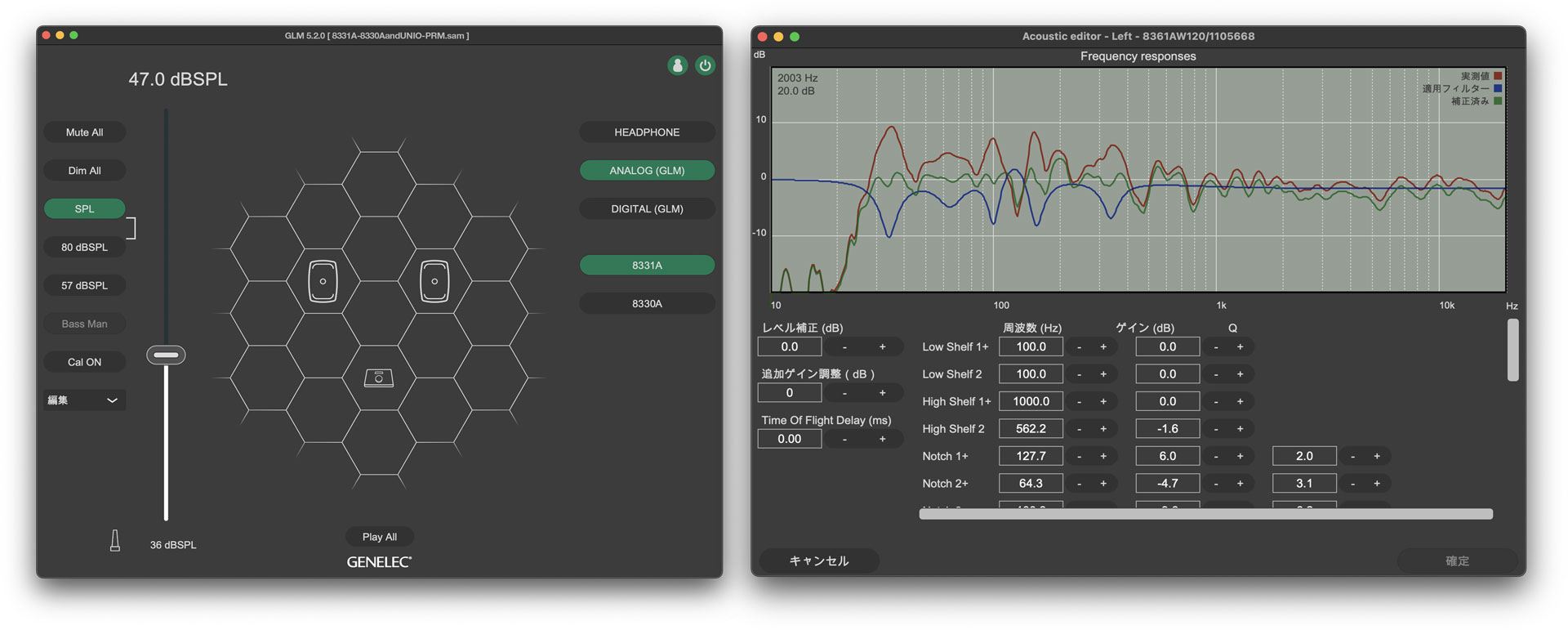Select the HEADPHONE output
Viewport: 1568px width, 630px height.
tap(647, 132)
